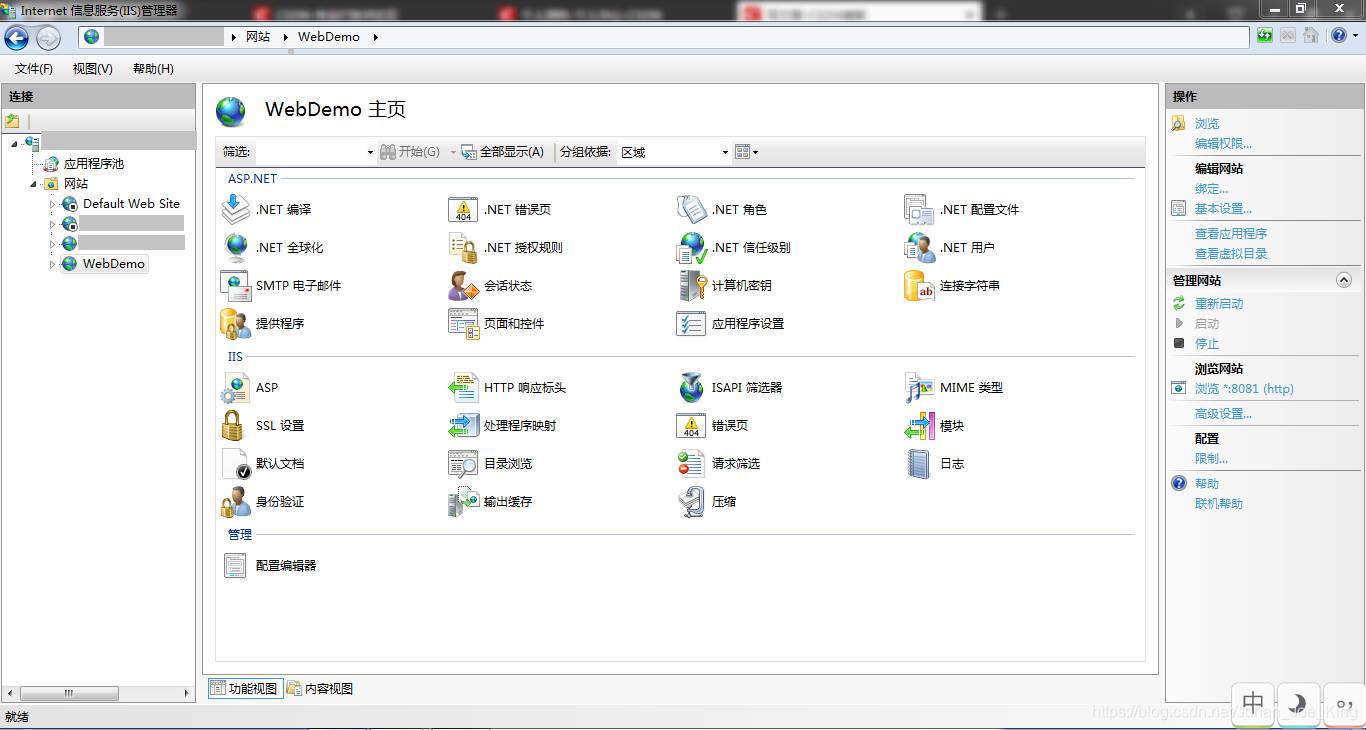Expand the WebDemo tree node
The width and height of the screenshot is (1366, 730).
pyautogui.click(x=53, y=264)
